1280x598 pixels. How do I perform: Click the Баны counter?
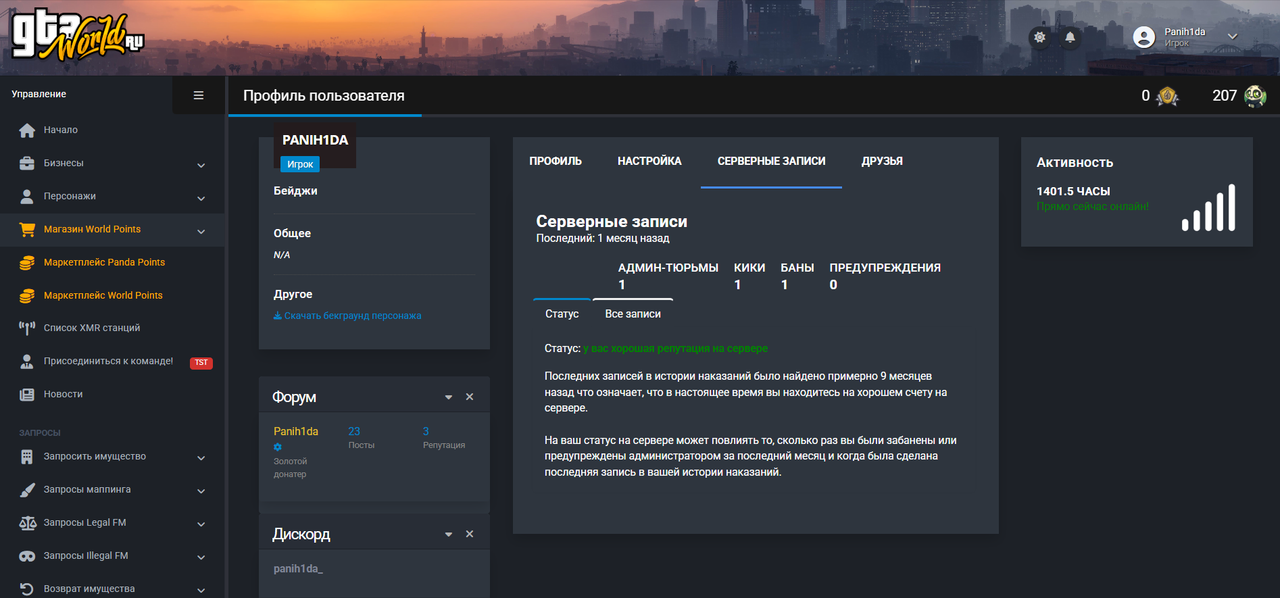click(797, 276)
